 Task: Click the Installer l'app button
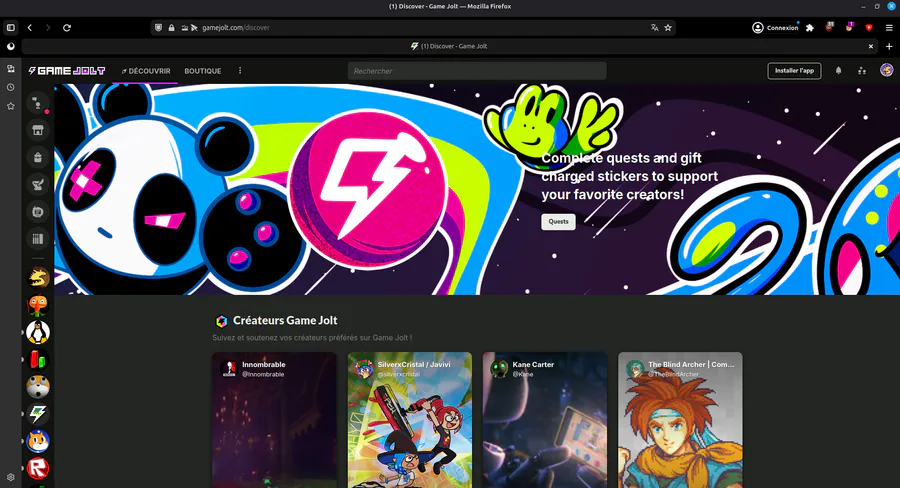click(794, 71)
